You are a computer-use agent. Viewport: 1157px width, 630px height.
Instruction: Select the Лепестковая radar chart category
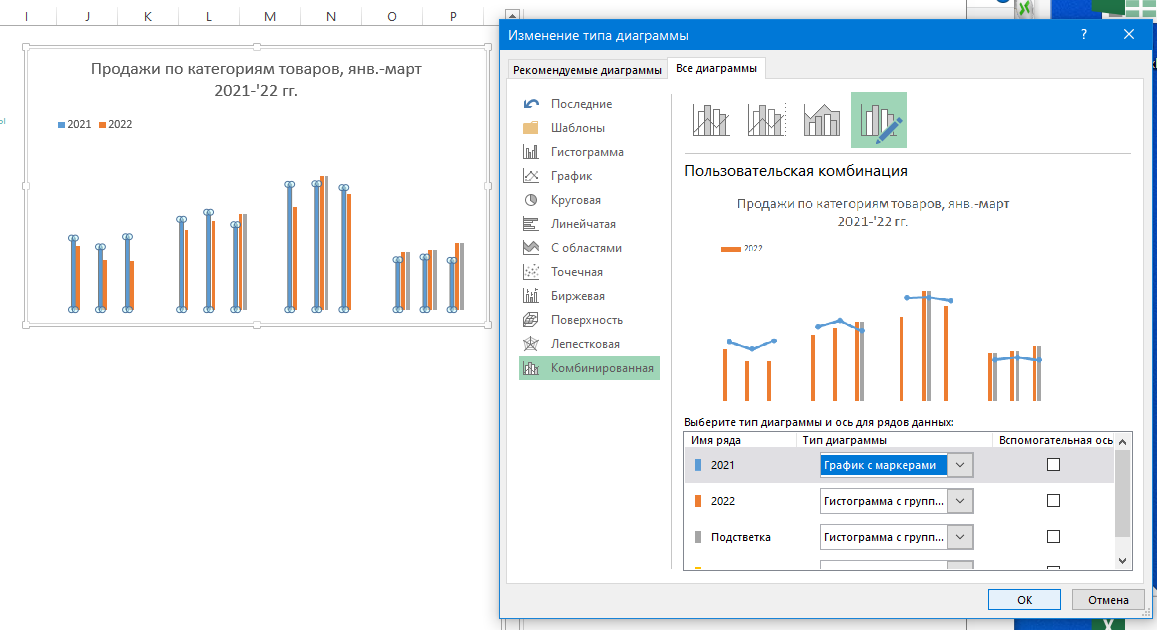[x=585, y=344]
